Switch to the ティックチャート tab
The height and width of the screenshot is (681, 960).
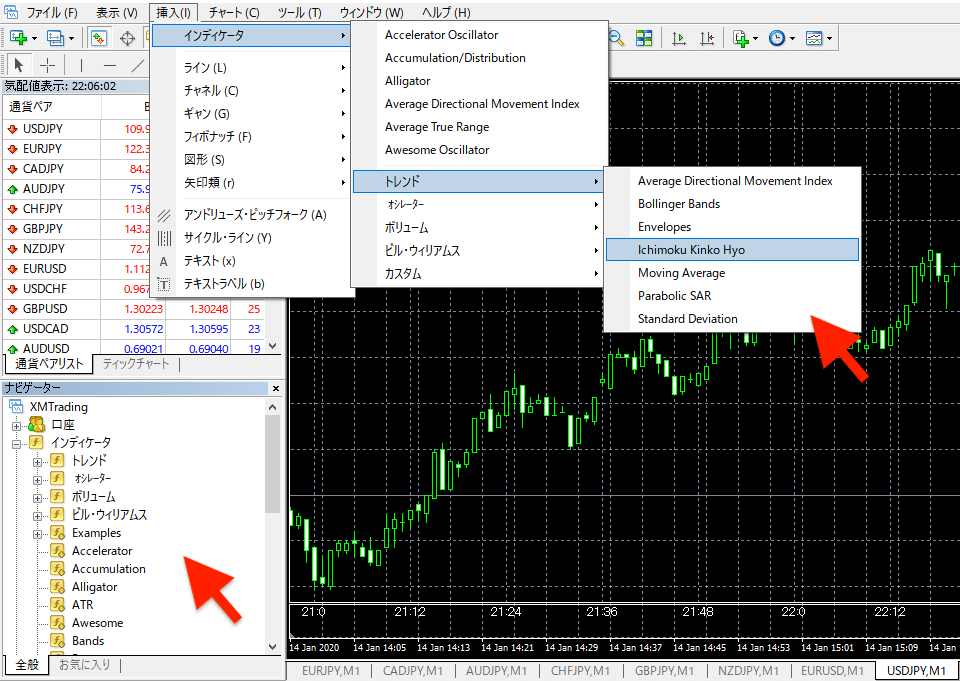[x=136, y=364]
